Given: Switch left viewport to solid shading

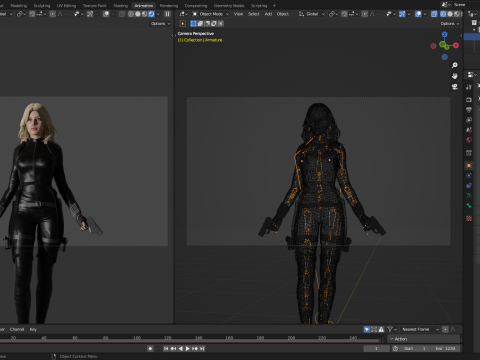Looking at the screenshot, I should point(138,14).
